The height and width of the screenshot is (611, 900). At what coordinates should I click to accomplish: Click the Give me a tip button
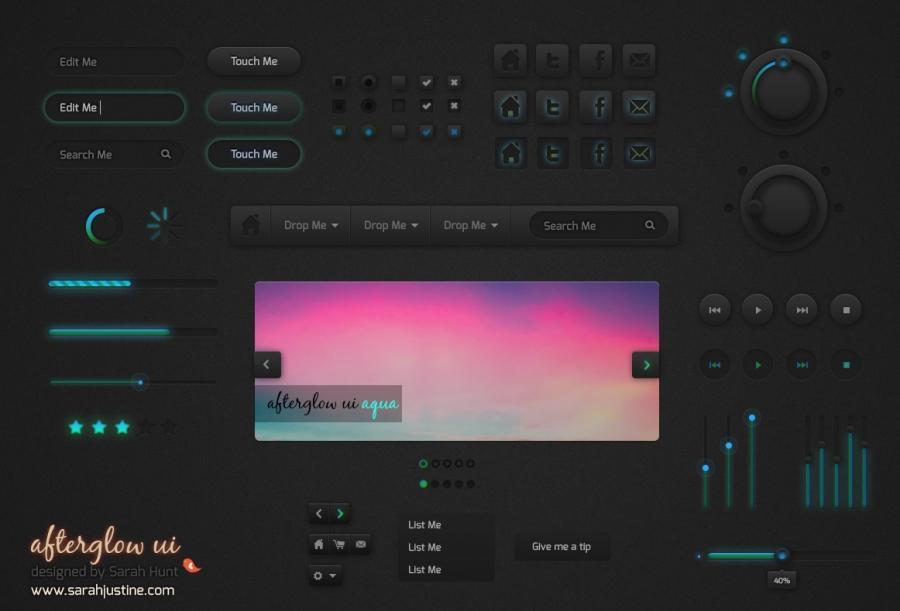pos(561,547)
